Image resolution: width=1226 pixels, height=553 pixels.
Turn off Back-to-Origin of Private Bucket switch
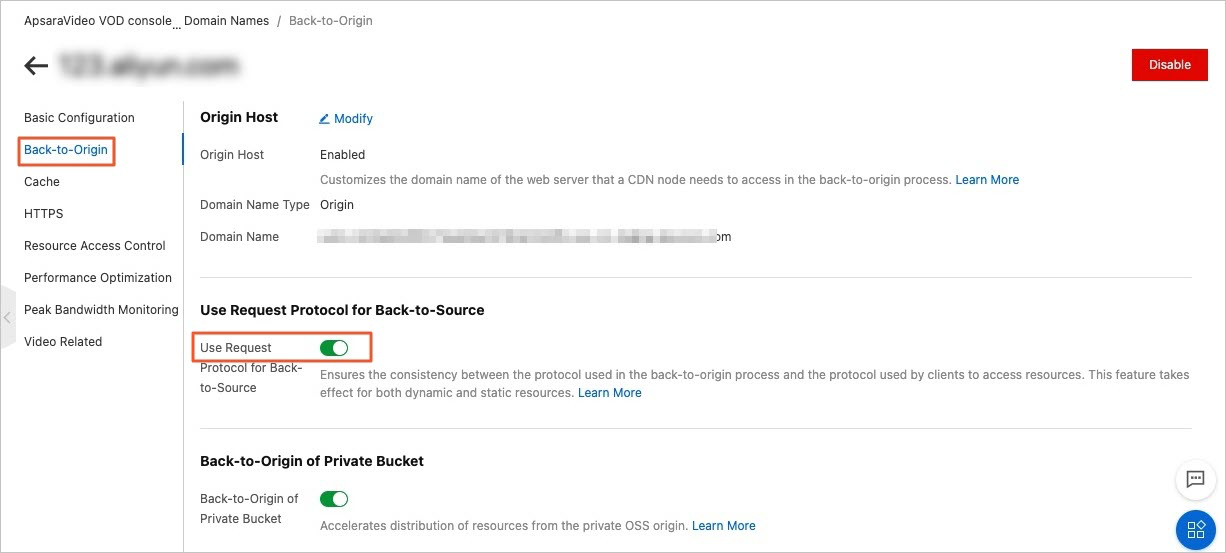click(334, 499)
